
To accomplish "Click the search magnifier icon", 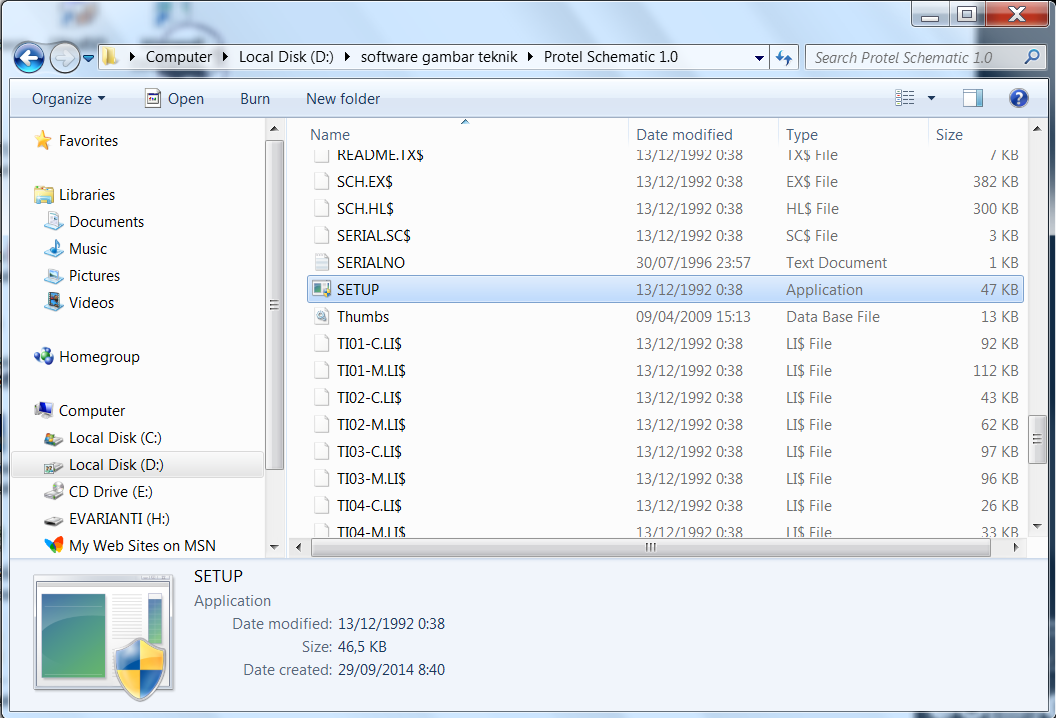I will click(1032, 57).
